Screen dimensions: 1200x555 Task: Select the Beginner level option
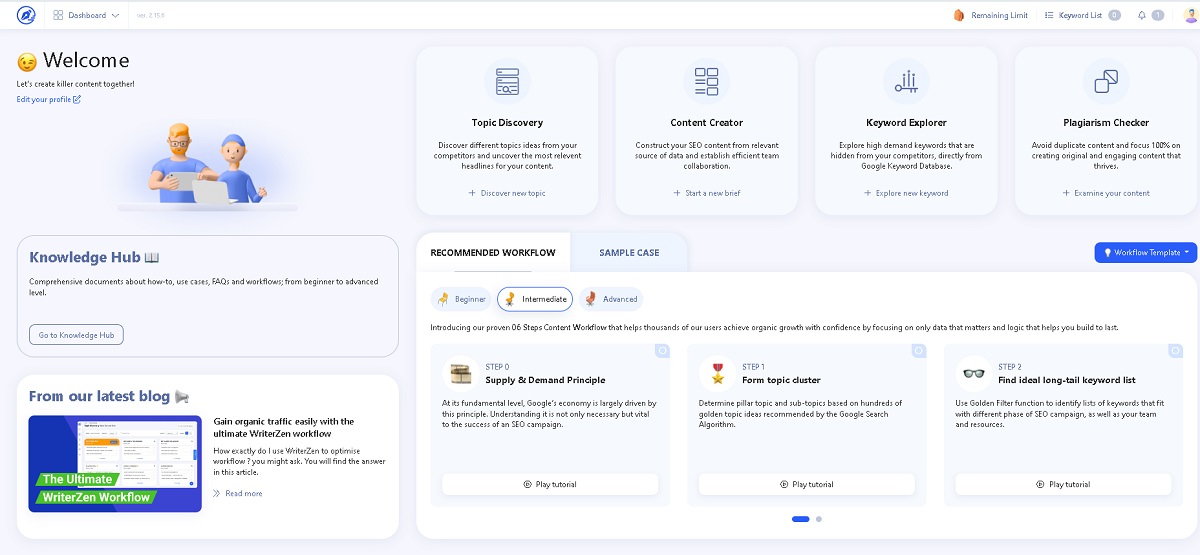click(x=462, y=299)
